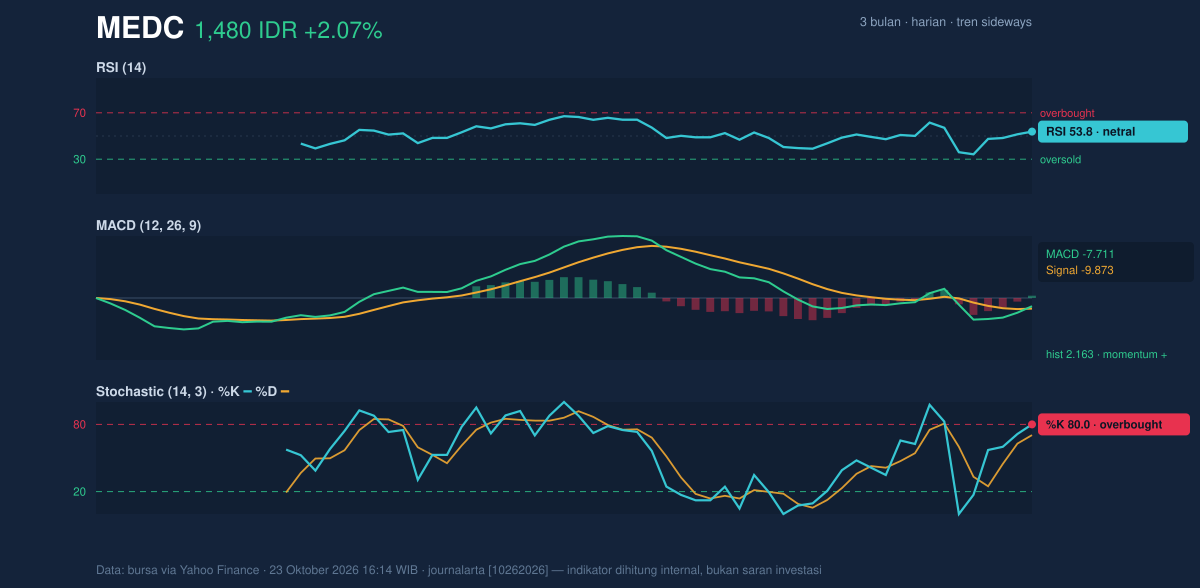Click the red %K endpoint dot
The width and height of the screenshot is (1200, 588).
[x=1032, y=425]
